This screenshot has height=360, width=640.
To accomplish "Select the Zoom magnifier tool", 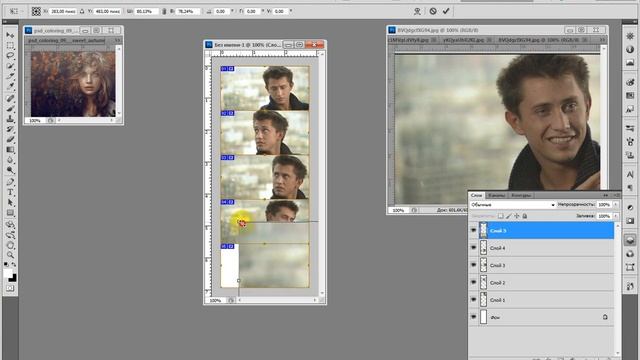I will coord(10,256).
